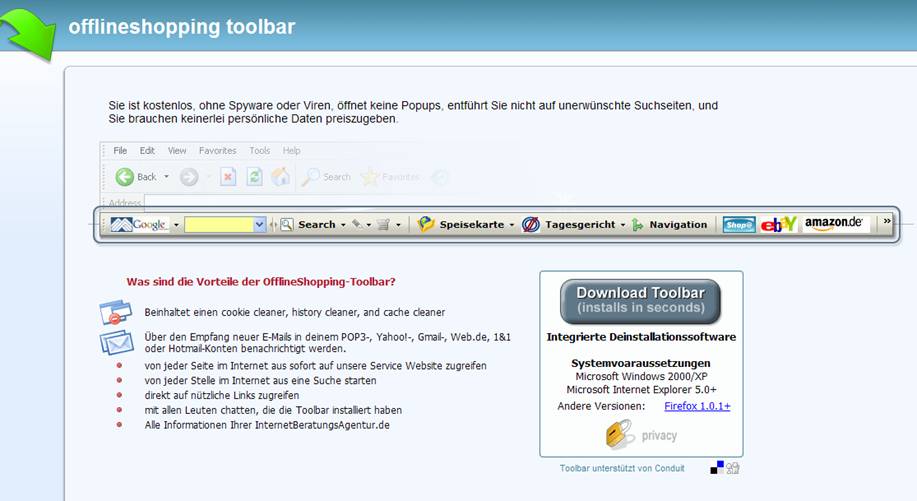917x501 pixels.
Task: Click the green arrow logo
Action: [x=27, y=33]
